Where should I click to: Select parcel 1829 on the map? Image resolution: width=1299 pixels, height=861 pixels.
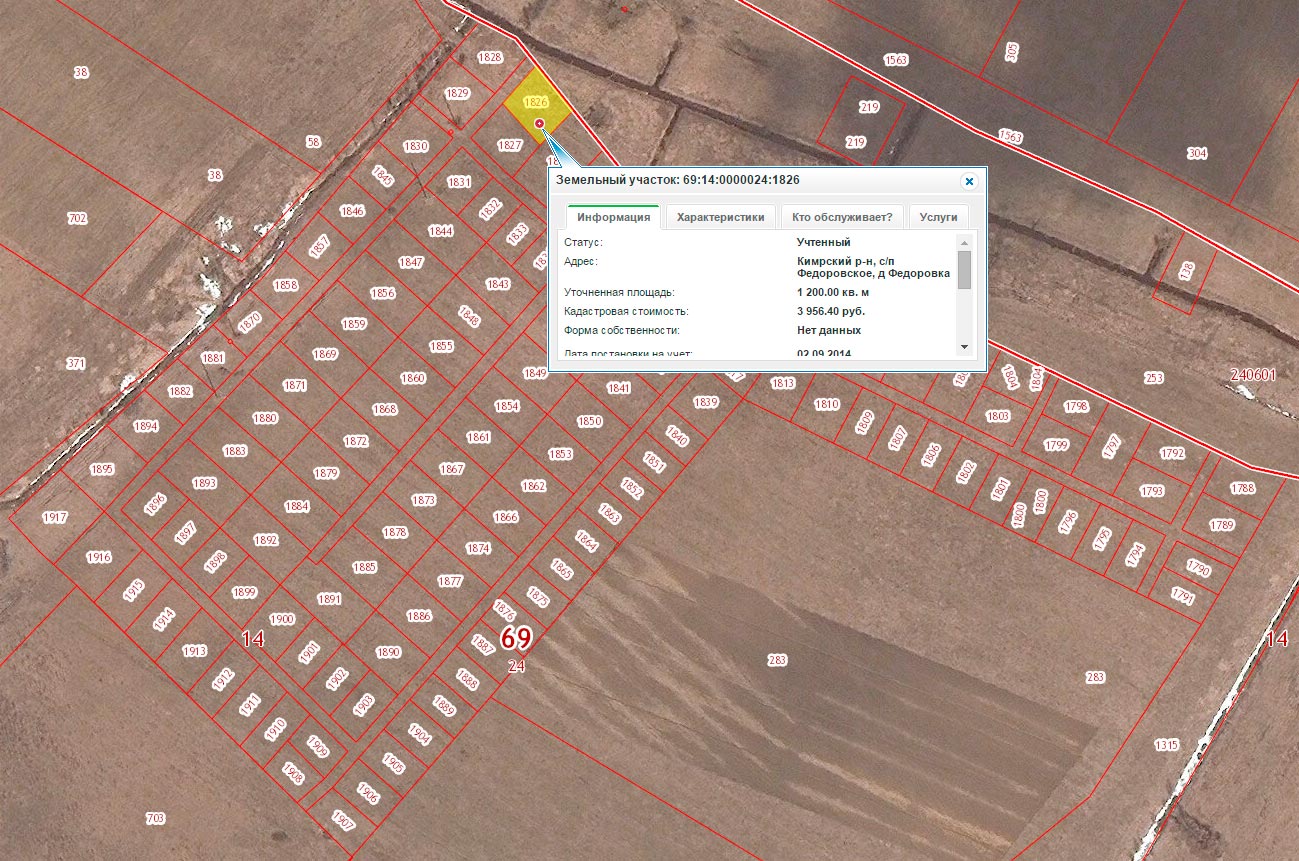point(458,93)
